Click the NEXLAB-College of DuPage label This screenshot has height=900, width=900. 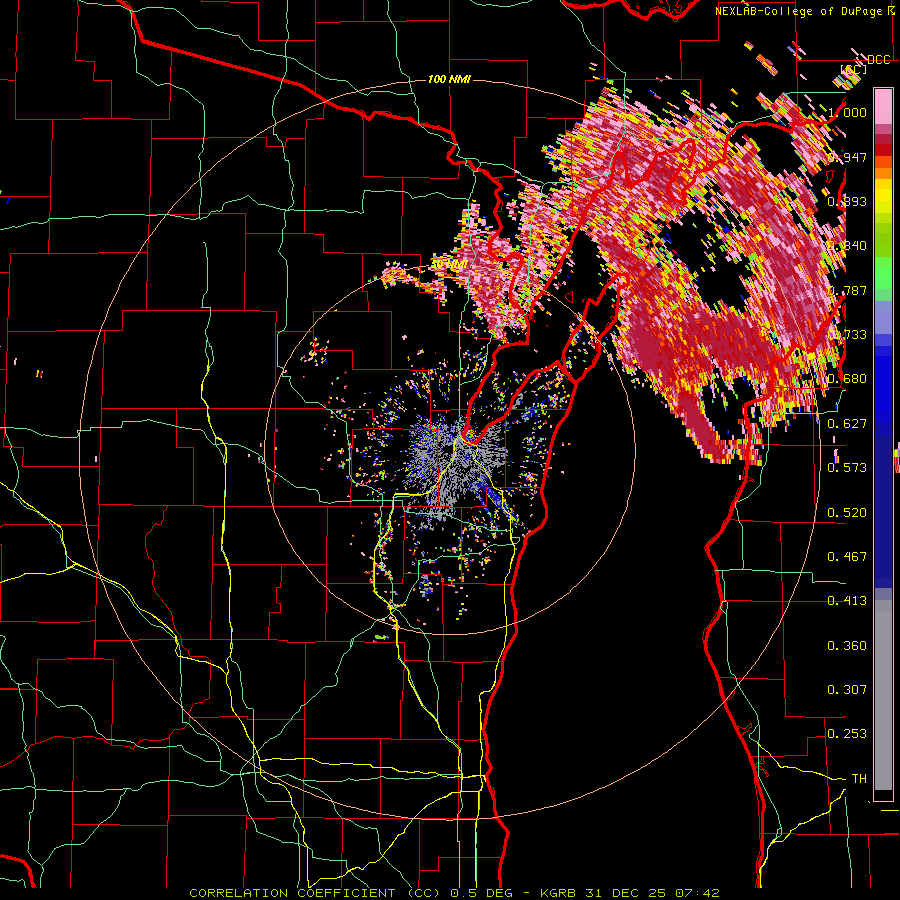800,11
